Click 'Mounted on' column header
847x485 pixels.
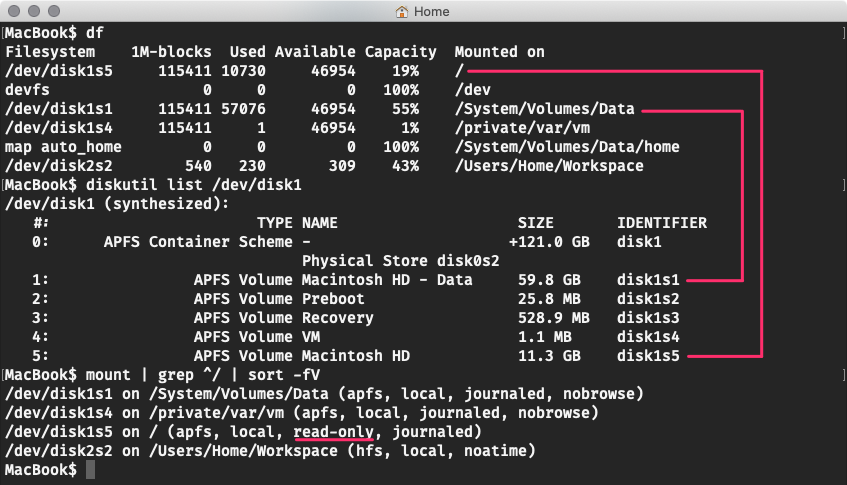click(499, 52)
